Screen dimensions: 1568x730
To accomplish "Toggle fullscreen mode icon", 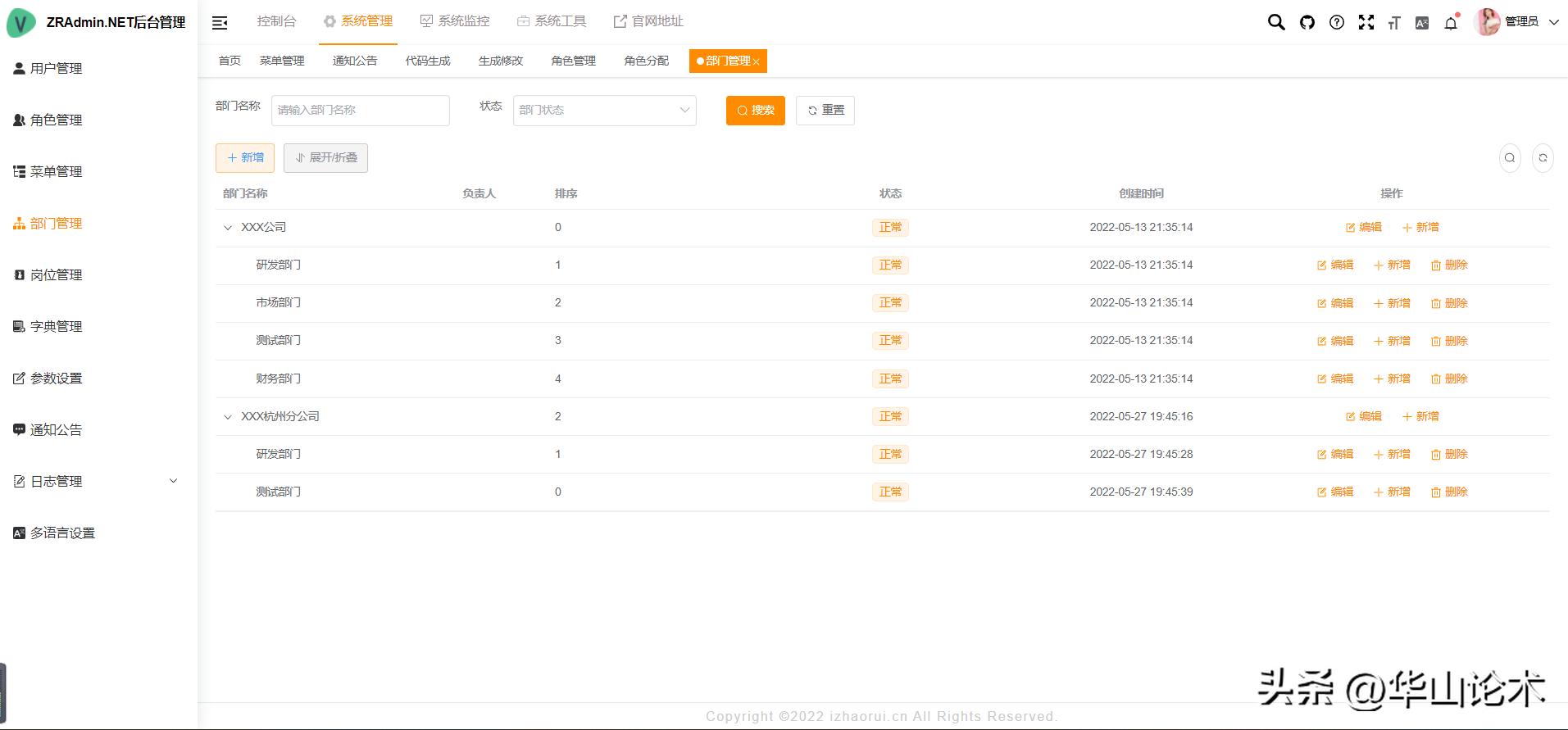I will (x=1366, y=22).
